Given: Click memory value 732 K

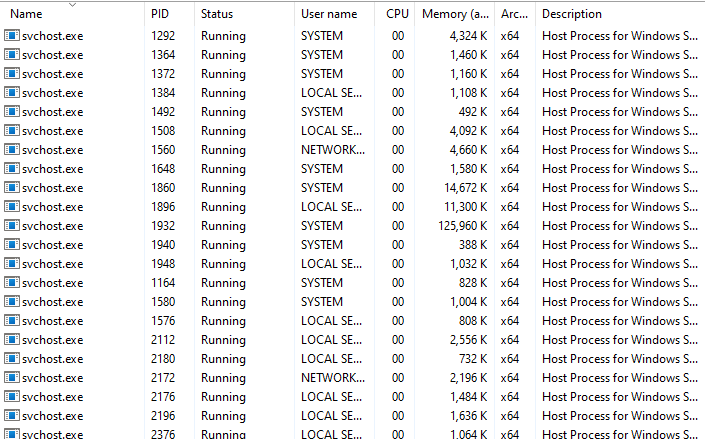Looking at the screenshot, I should (x=473, y=358).
